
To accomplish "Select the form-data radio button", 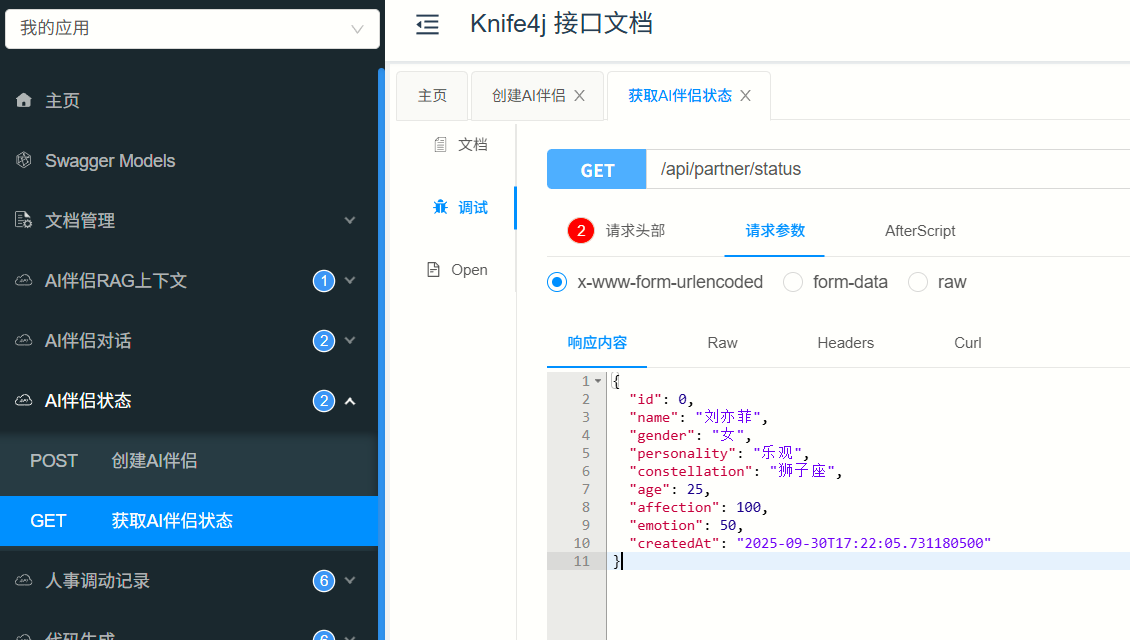I will [793, 282].
